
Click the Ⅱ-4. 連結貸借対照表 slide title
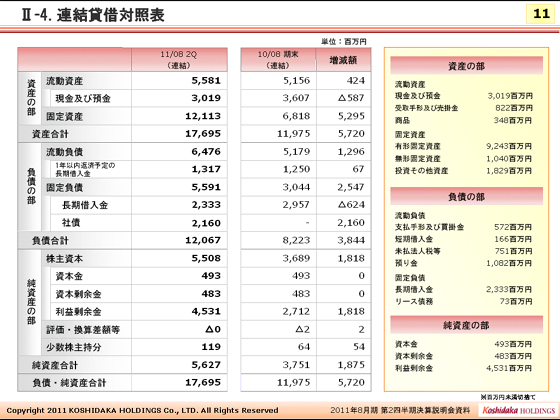click(93, 15)
